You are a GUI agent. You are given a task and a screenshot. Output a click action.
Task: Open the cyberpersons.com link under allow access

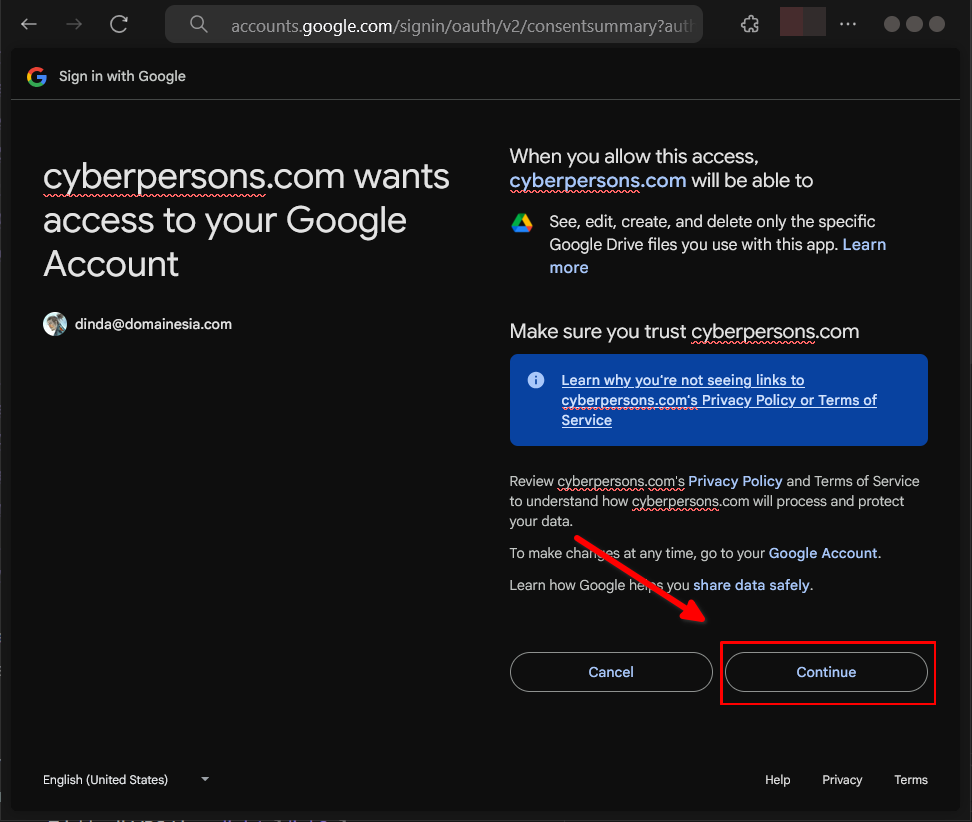click(598, 180)
